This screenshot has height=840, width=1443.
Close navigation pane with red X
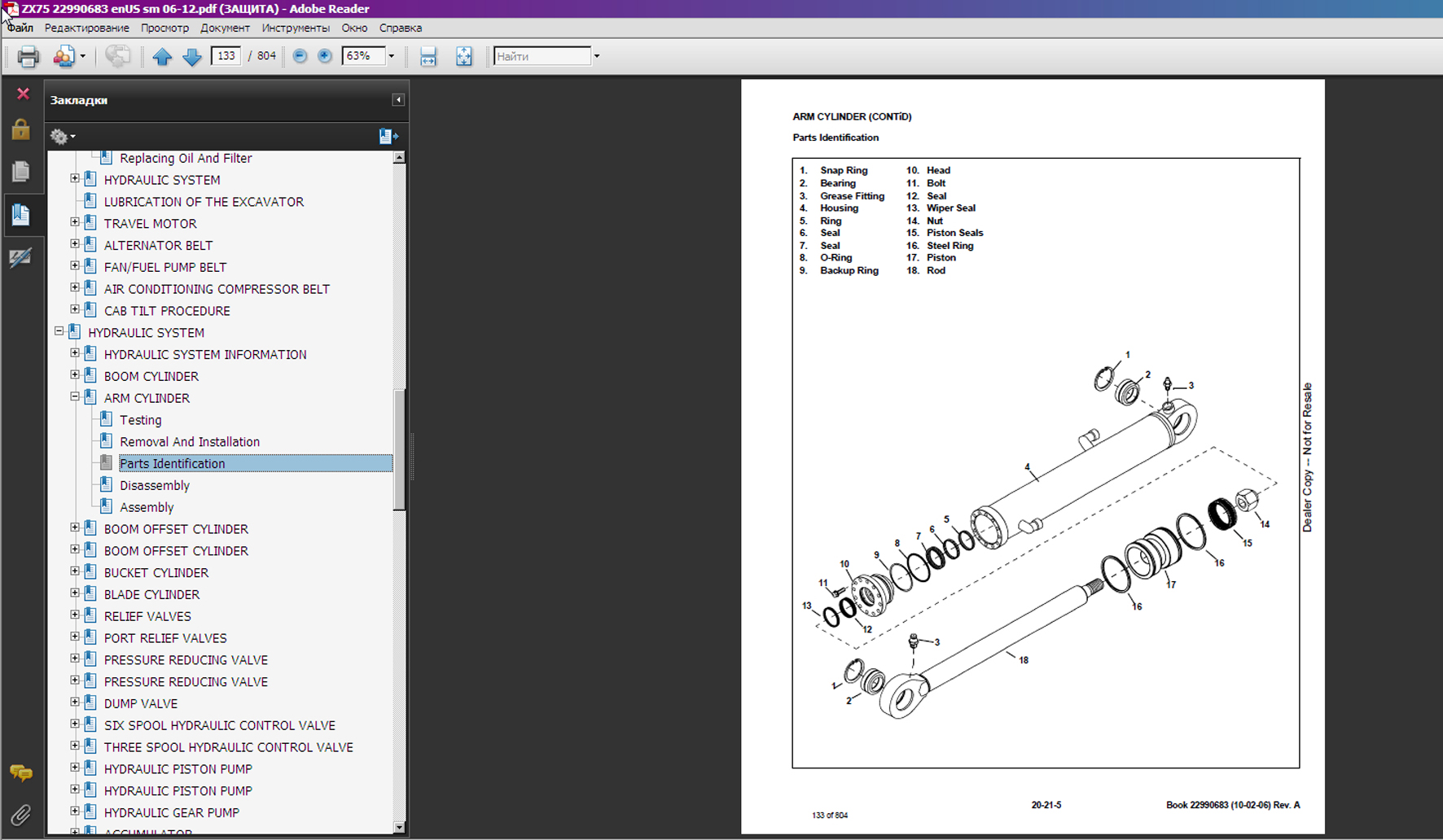point(23,94)
